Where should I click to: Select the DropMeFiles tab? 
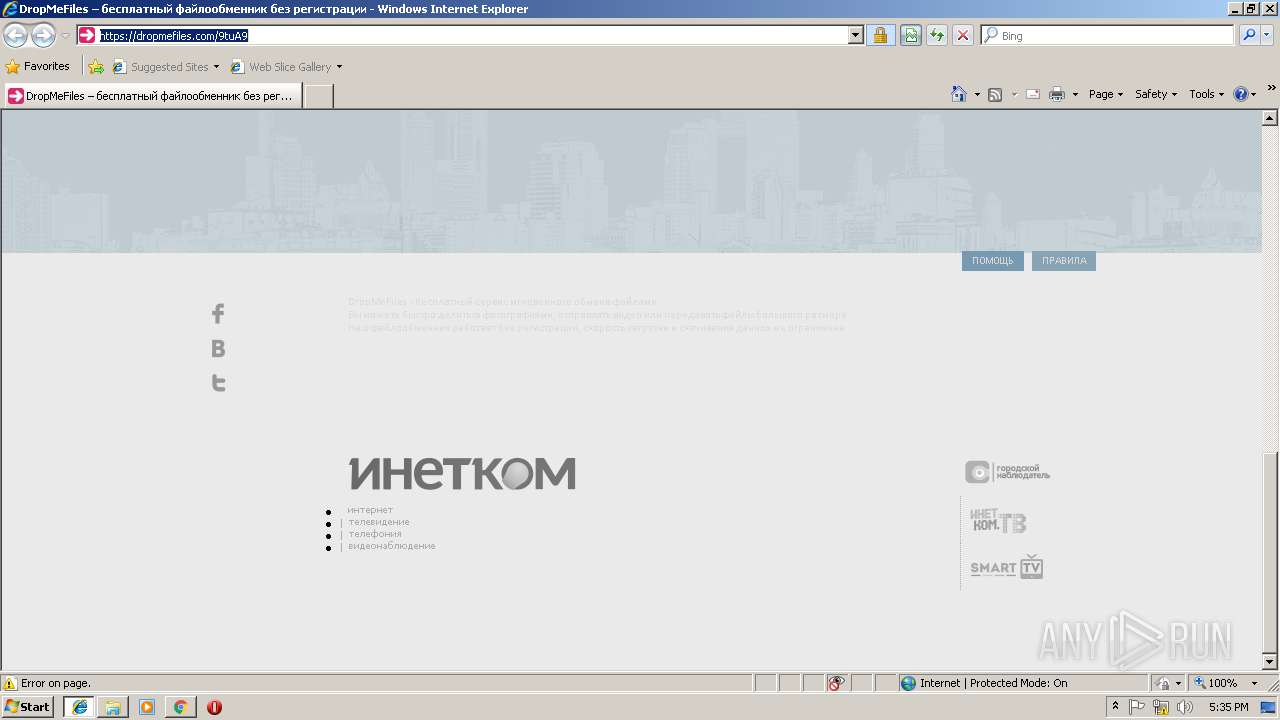[x=152, y=96]
